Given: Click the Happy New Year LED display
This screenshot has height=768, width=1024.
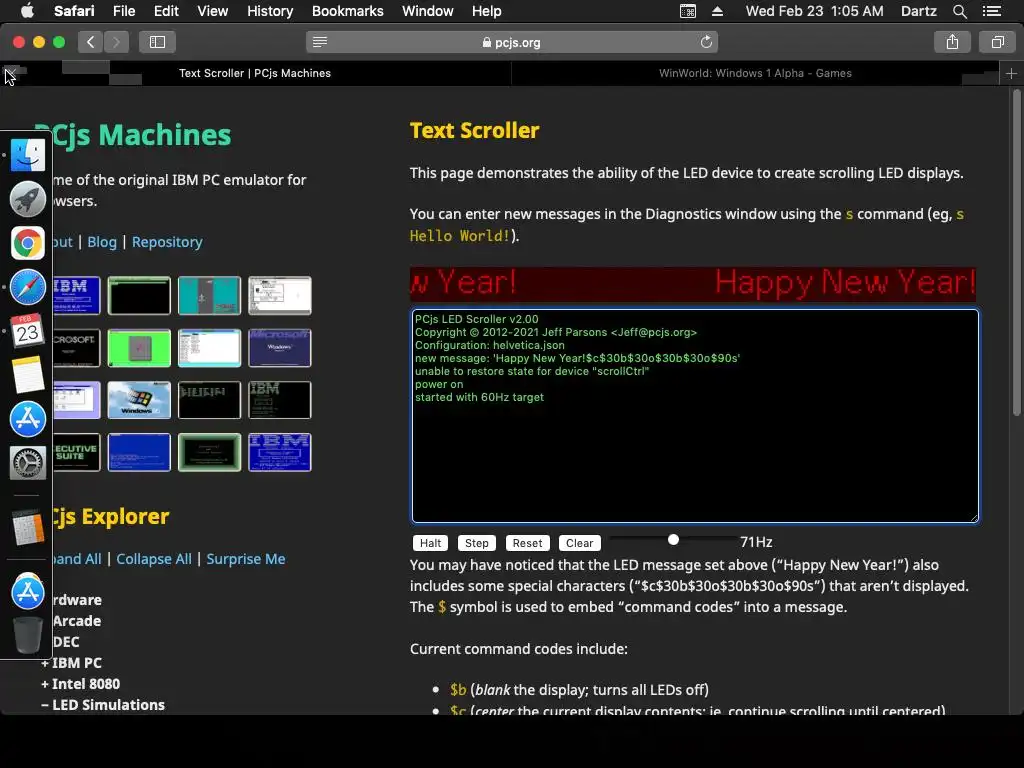Looking at the screenshot, I should [693, 283].
